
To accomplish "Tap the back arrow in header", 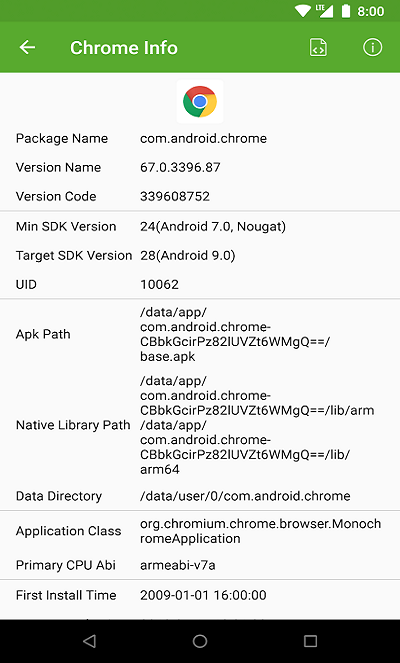I will pyautogui.click(x=27, y=47).
